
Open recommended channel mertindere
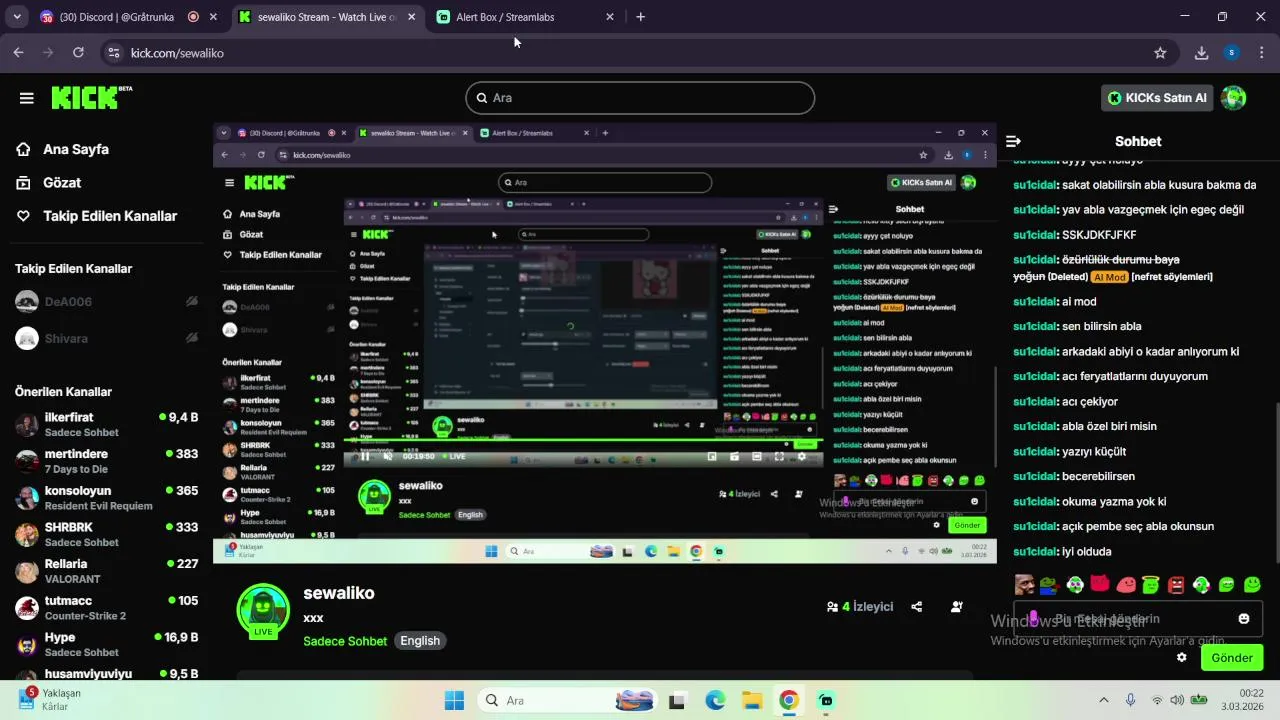click(106, 461)
